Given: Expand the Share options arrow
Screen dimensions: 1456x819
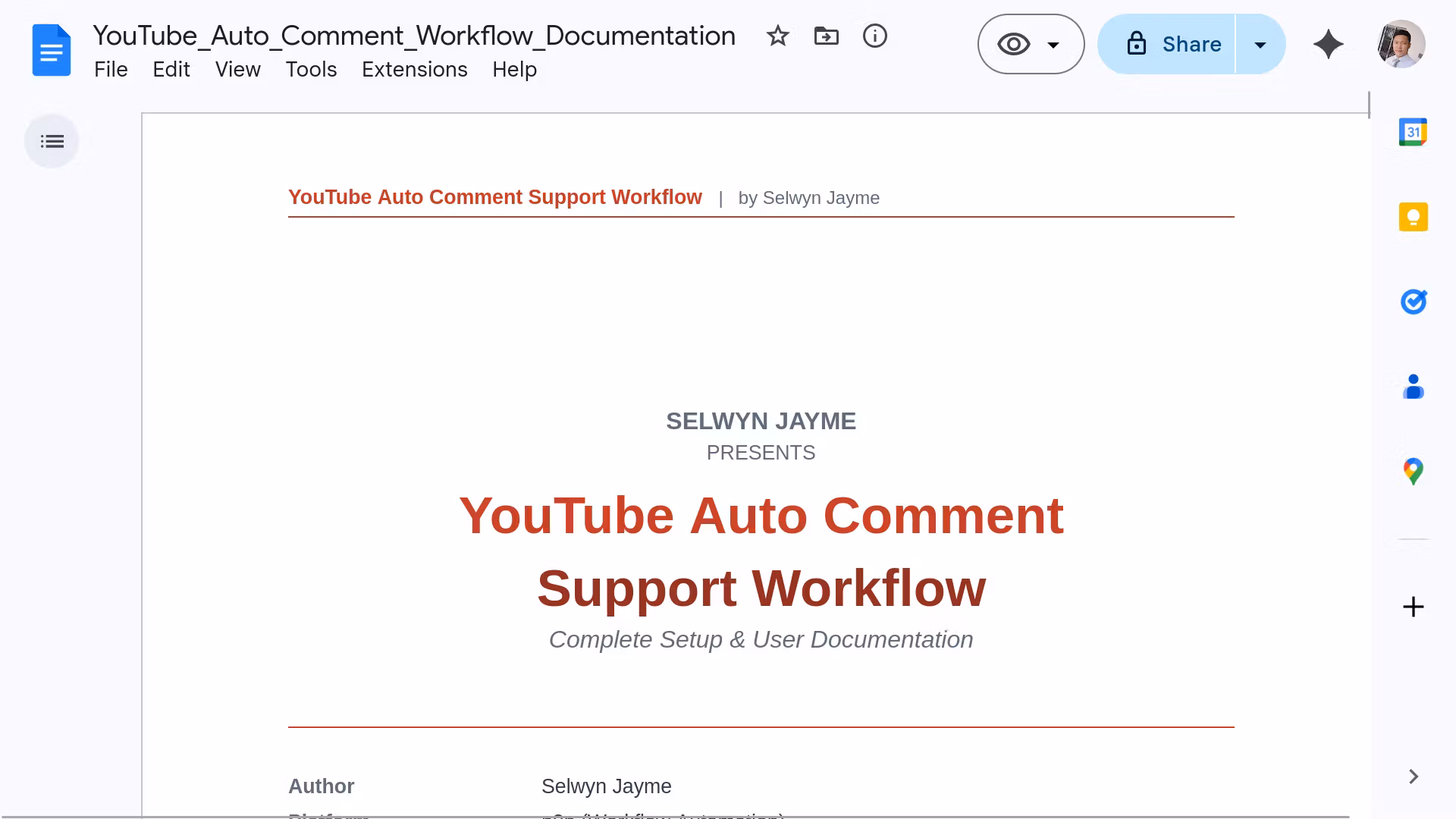Looking at the screenshot, I should pyautogui.click(x=1260, y=44).
